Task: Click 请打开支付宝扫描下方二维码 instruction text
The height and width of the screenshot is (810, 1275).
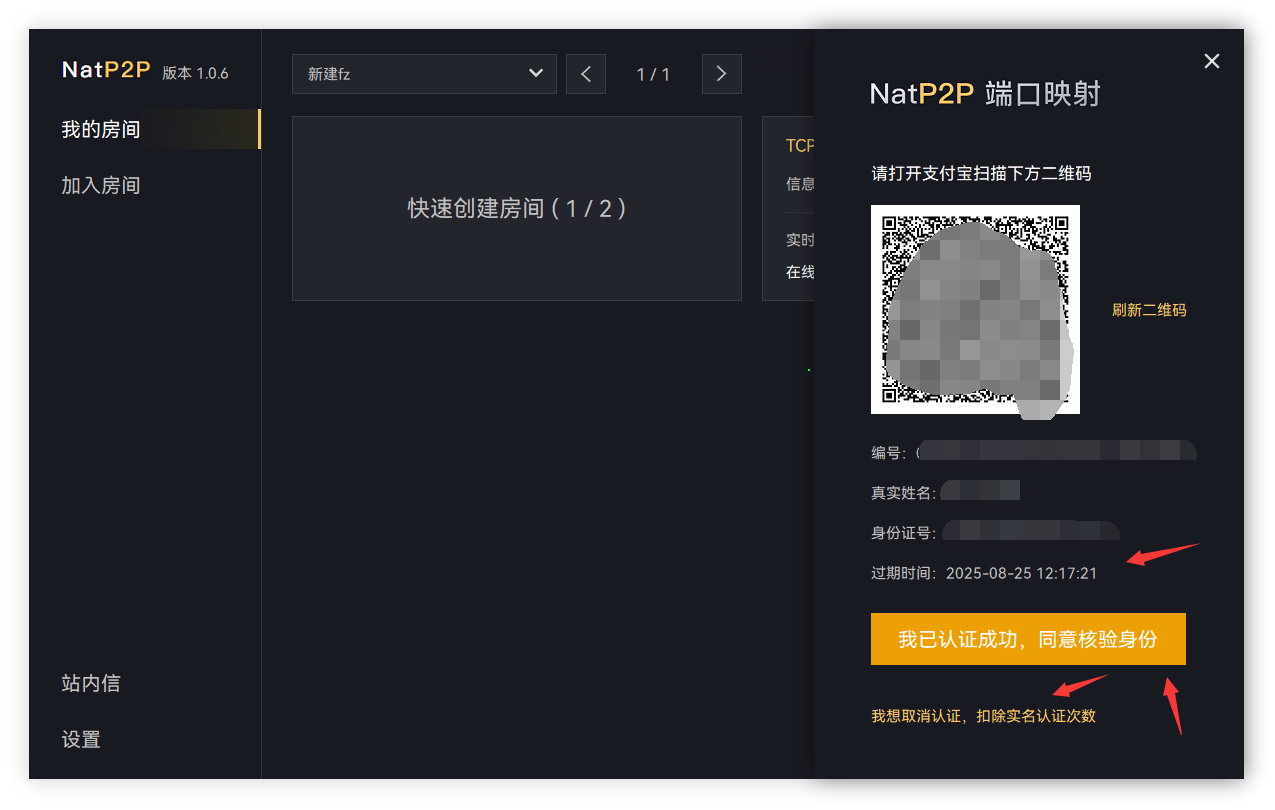Action: 981,173
